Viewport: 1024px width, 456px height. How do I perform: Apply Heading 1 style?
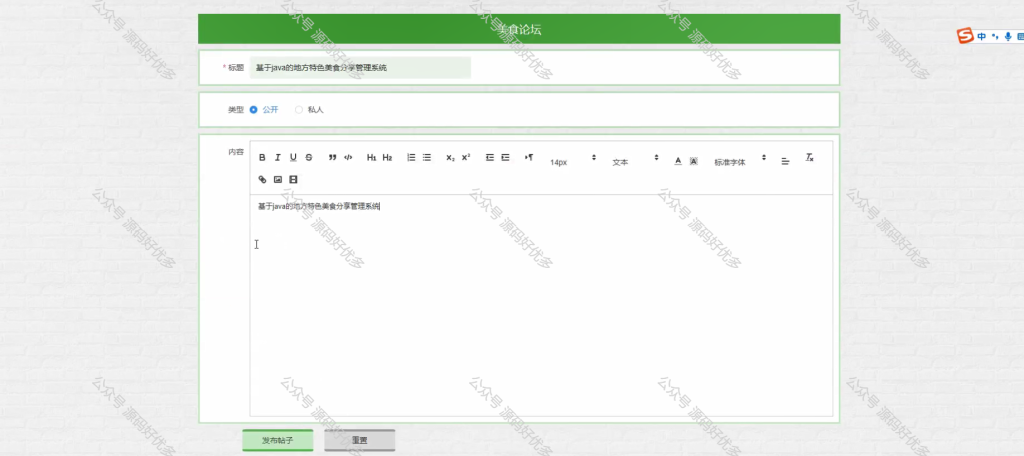coord(372,157)
